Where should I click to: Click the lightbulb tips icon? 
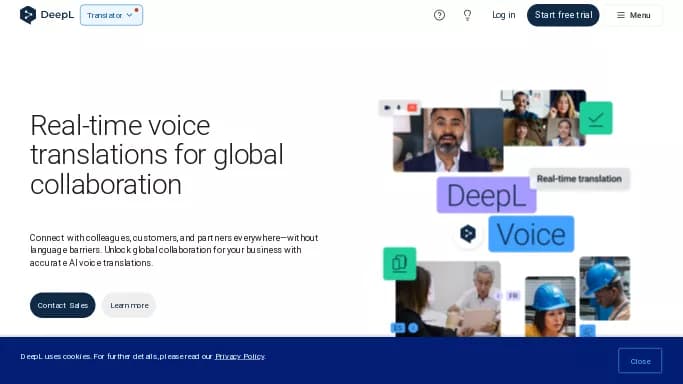coord(467,15)
